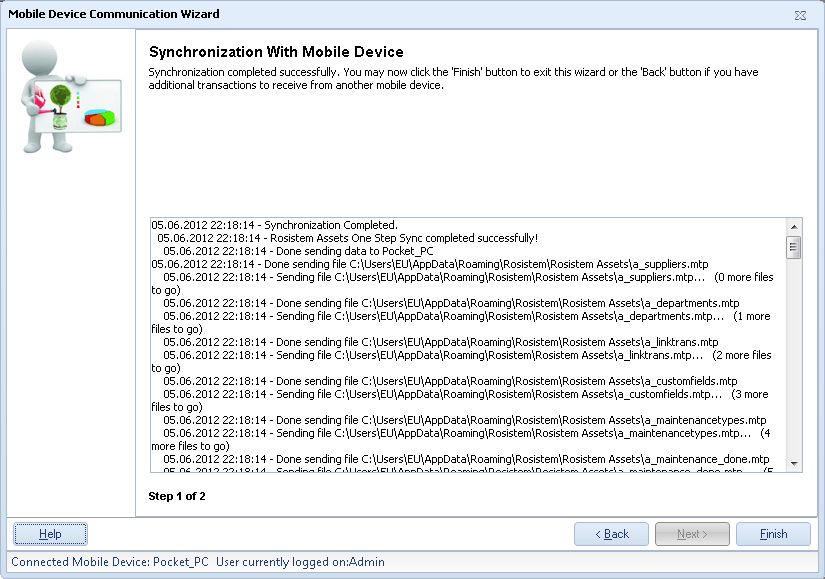Click the log scrollbar down arrow
The image size is (825, 579).
click(x=794, y=464)
